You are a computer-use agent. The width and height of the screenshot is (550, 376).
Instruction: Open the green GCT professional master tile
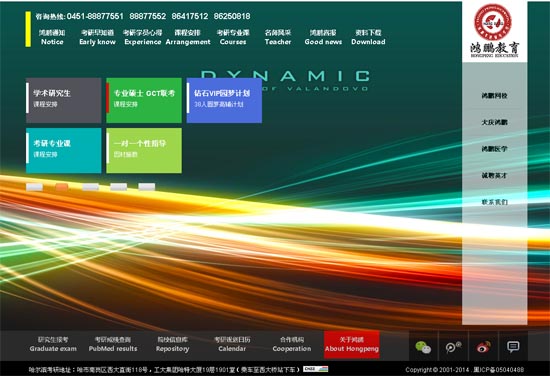click(x=144, y=100)
